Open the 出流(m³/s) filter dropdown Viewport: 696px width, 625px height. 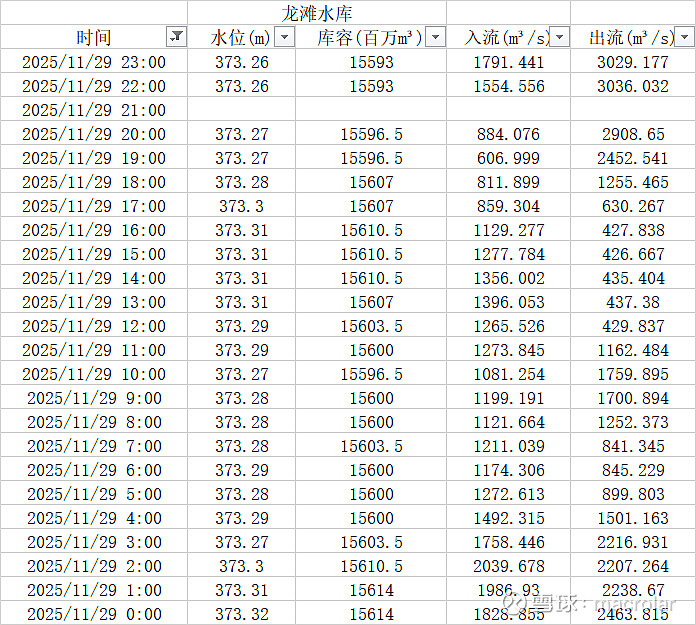pos(684,36)
